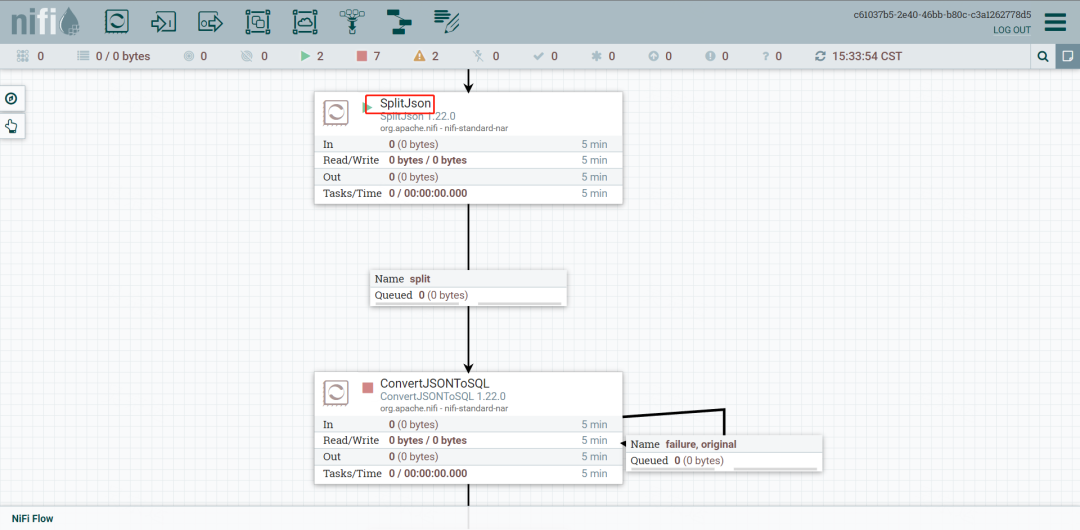1080x530 pixels.
Task: Click the NiFi Flow breadcrumb
Action: click(32, 518)
